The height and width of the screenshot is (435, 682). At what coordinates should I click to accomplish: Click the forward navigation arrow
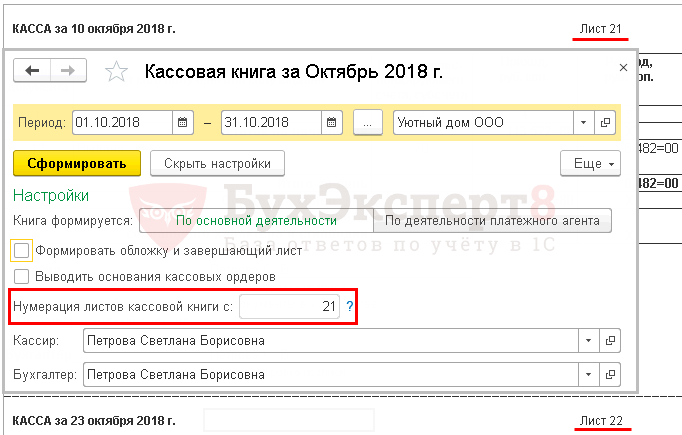(68, 70)
